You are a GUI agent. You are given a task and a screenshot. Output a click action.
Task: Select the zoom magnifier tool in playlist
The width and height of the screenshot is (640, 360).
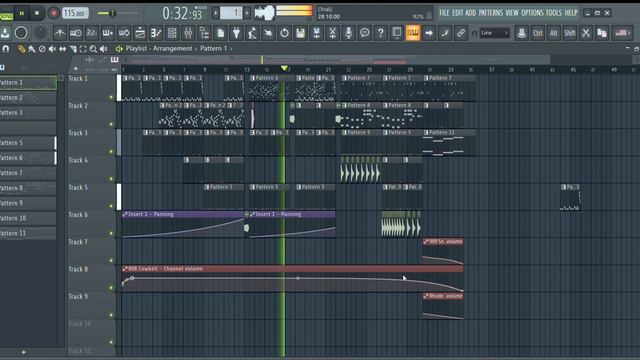93,49
